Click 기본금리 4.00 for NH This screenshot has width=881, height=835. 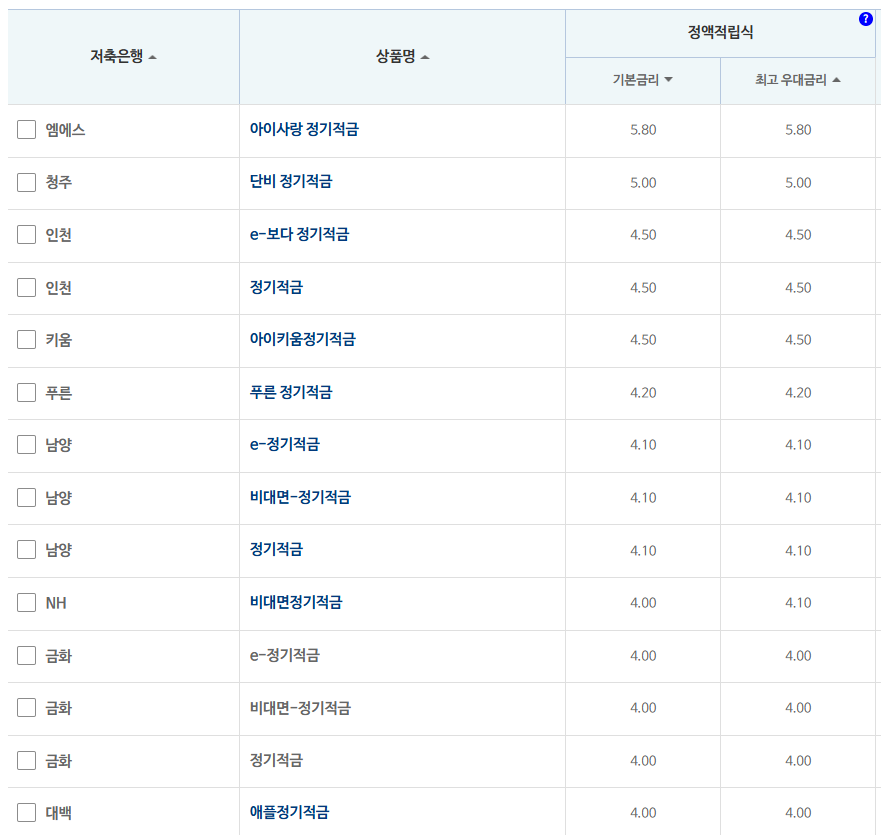643,603
